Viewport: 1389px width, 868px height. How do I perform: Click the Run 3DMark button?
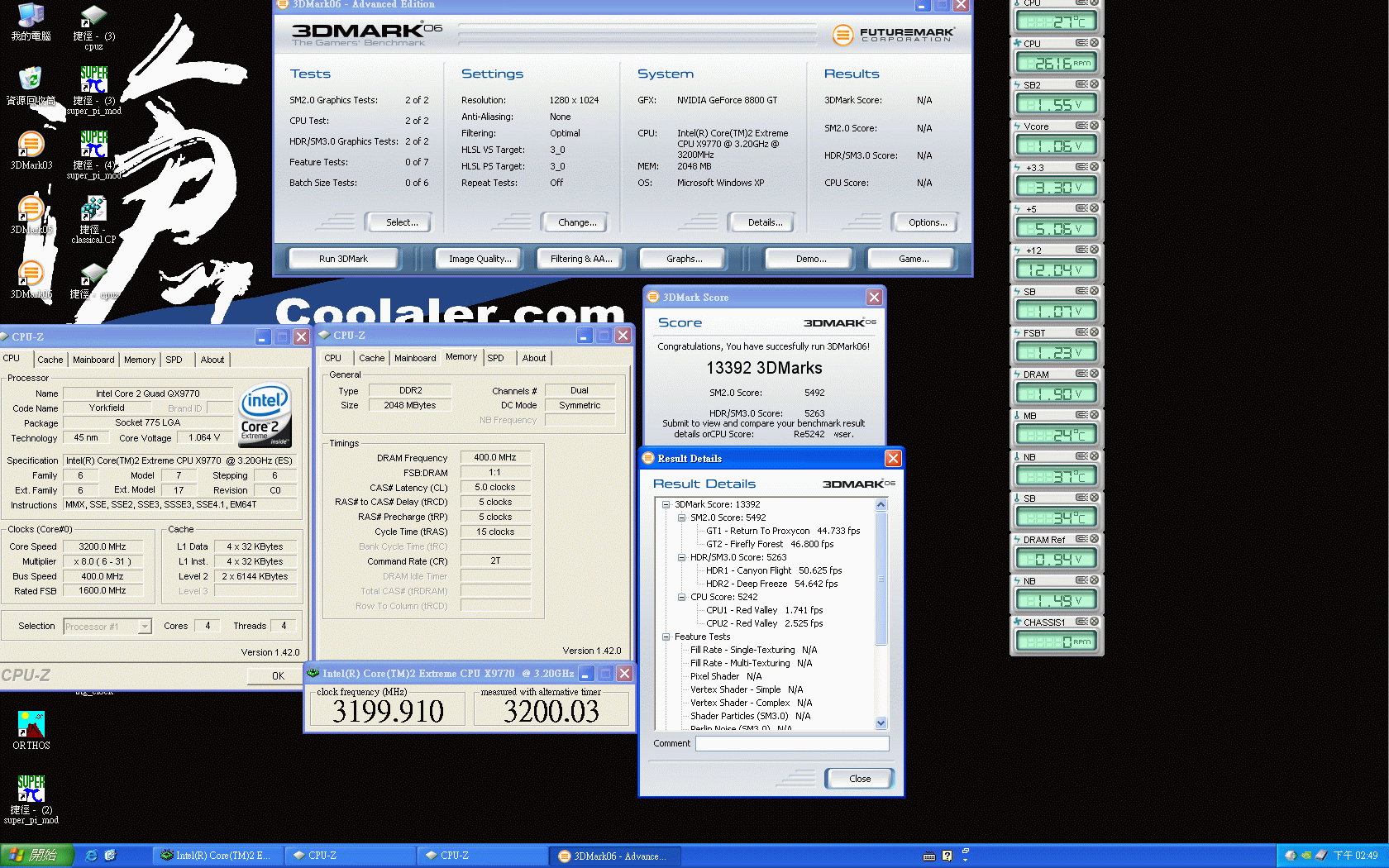[x=343, y=259]
